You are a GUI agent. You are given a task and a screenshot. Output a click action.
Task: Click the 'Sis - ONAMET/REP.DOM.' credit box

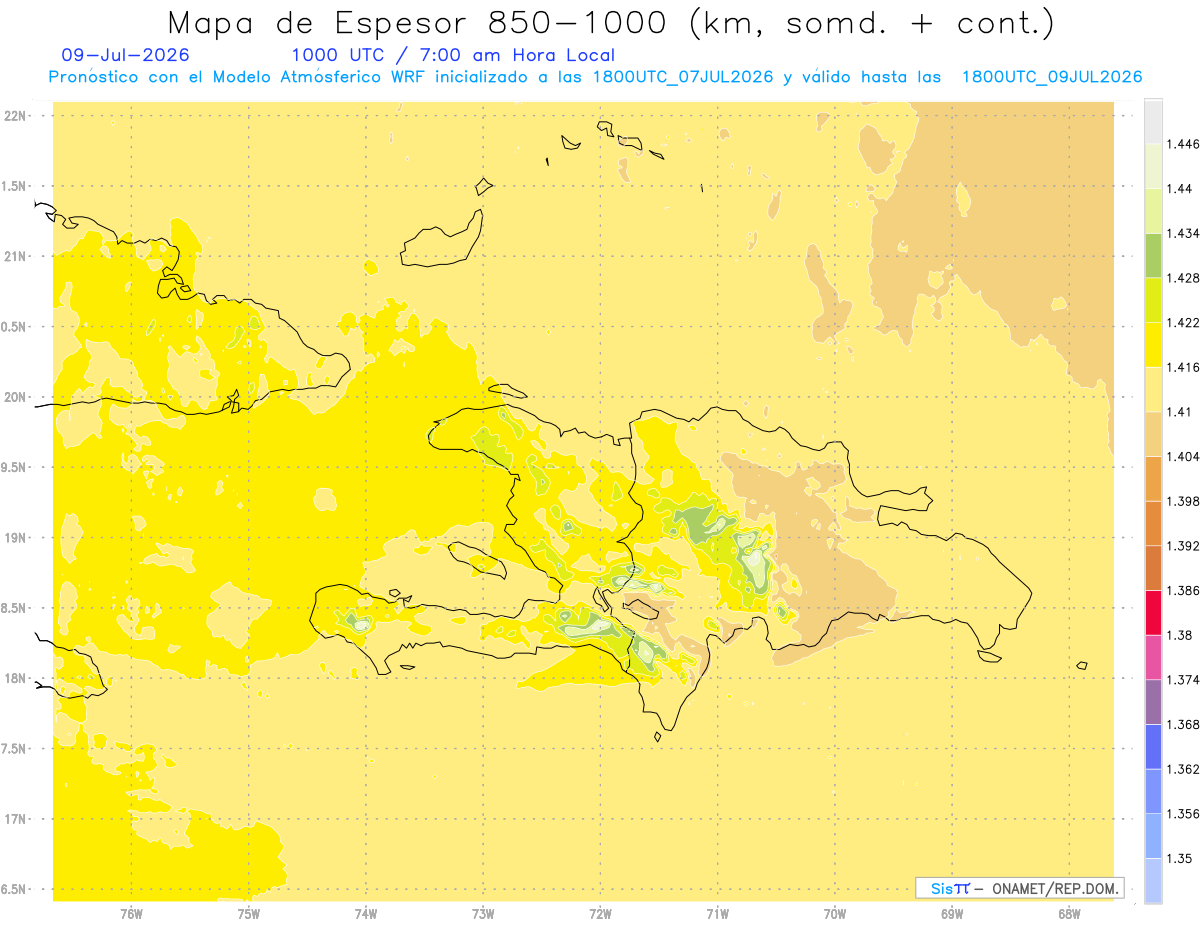[x=1020, y=888]
